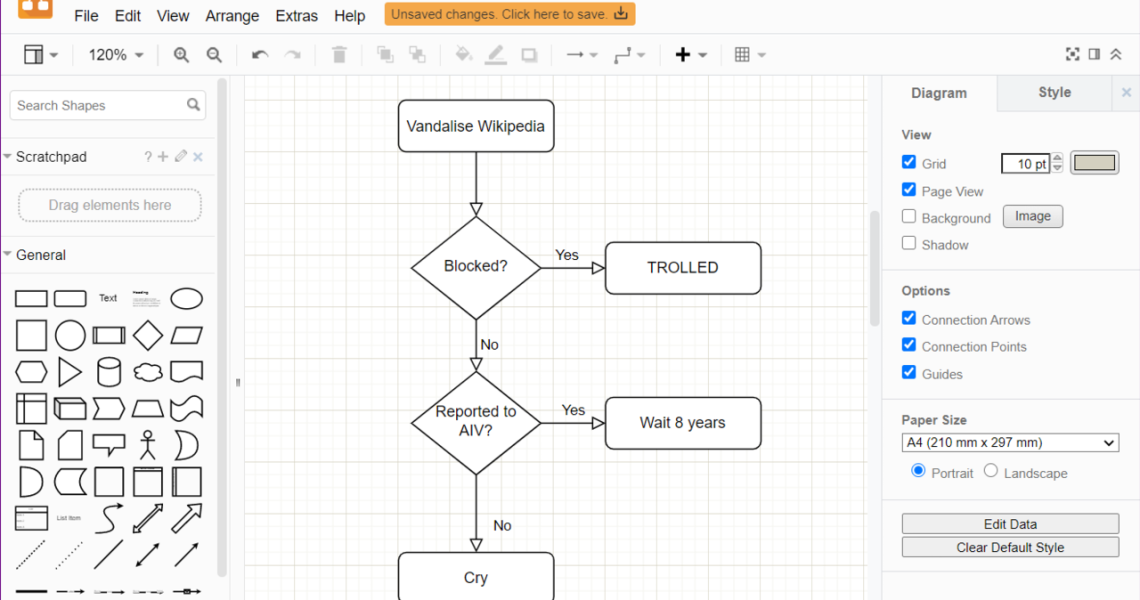Select the cloud shape in shapes panel

pos(148,372)
